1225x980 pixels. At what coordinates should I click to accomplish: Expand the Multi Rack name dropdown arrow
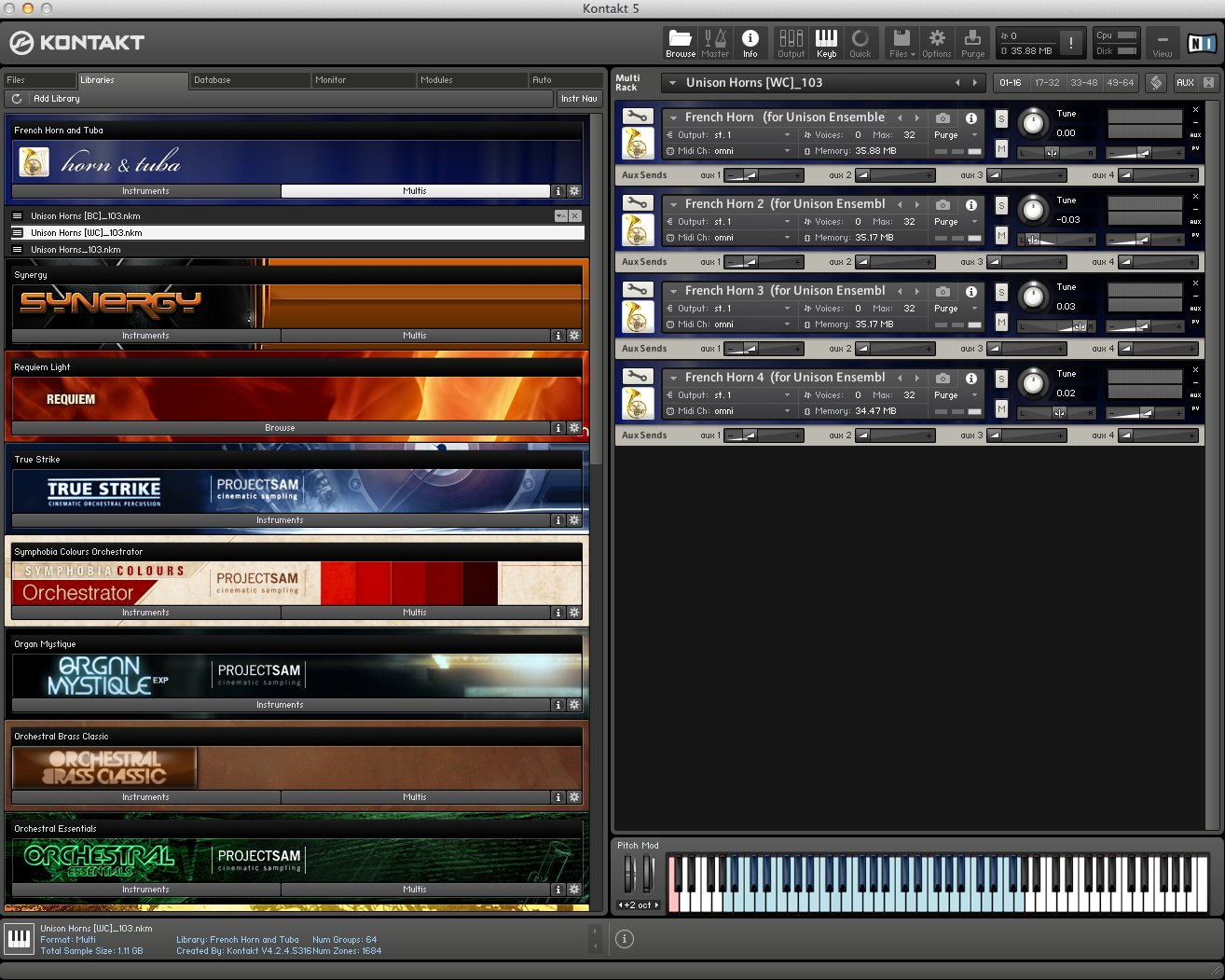[672, 83]
